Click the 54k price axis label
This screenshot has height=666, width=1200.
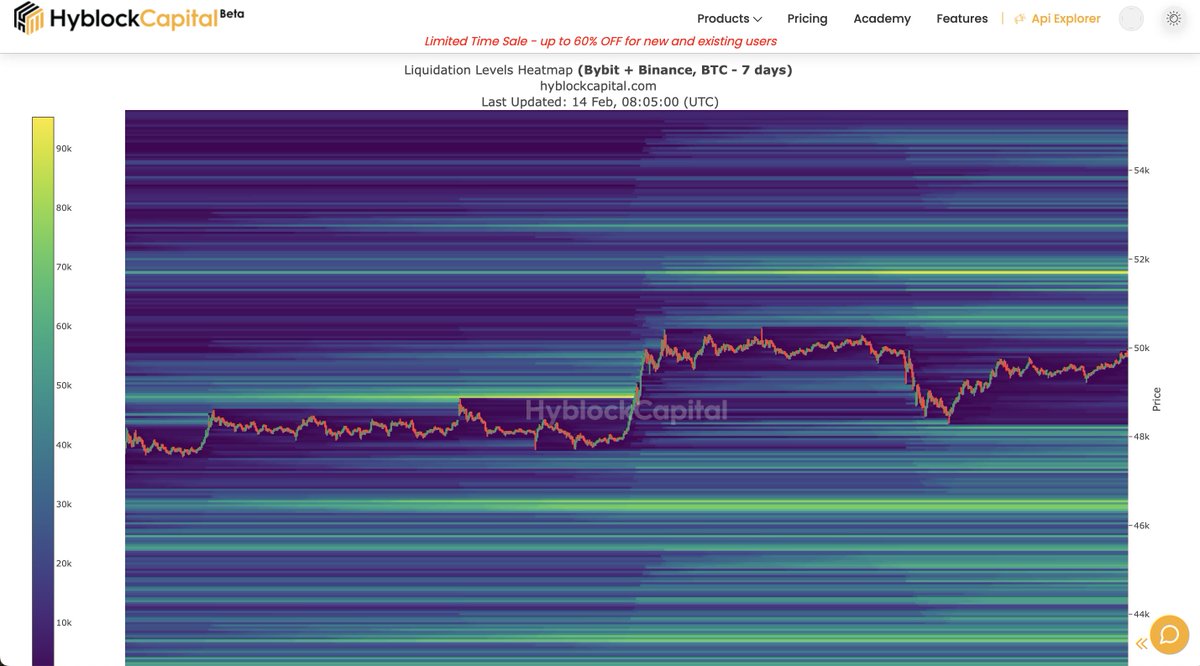(x=1141, y=171)
